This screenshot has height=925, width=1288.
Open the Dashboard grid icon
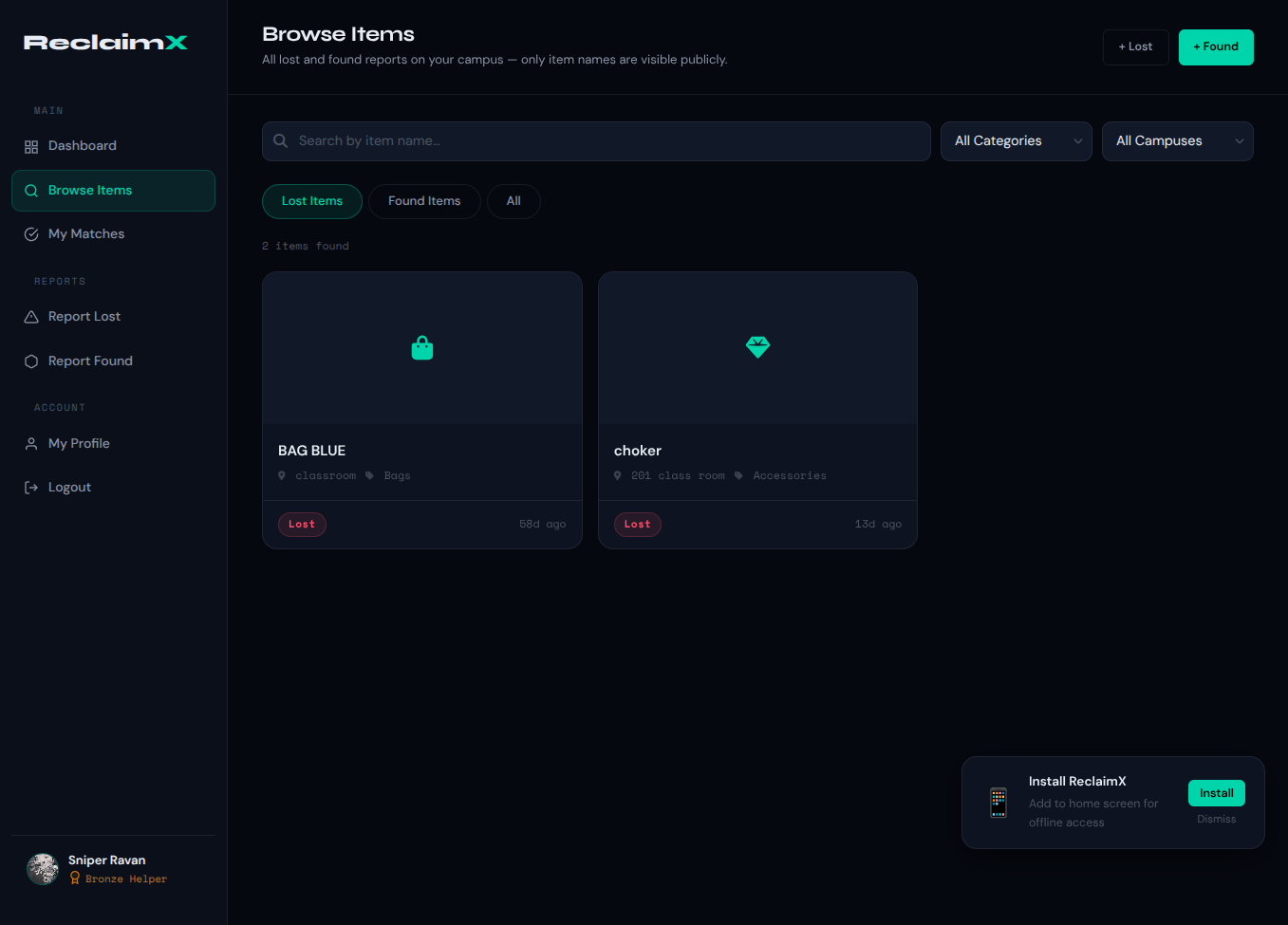click(x=31, y=146)
